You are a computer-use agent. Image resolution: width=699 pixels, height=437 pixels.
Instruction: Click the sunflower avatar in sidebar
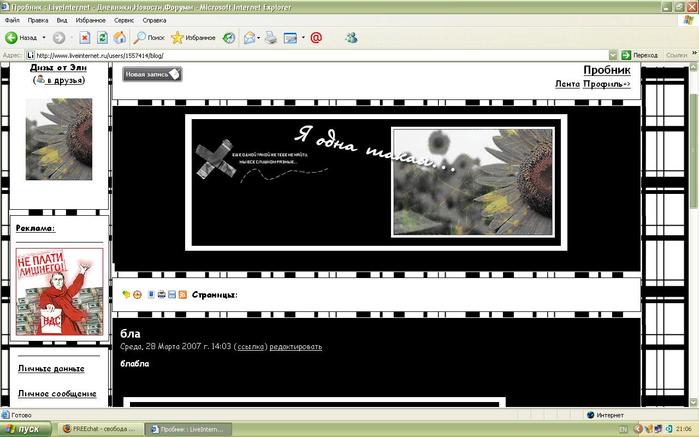coord(59,139)
